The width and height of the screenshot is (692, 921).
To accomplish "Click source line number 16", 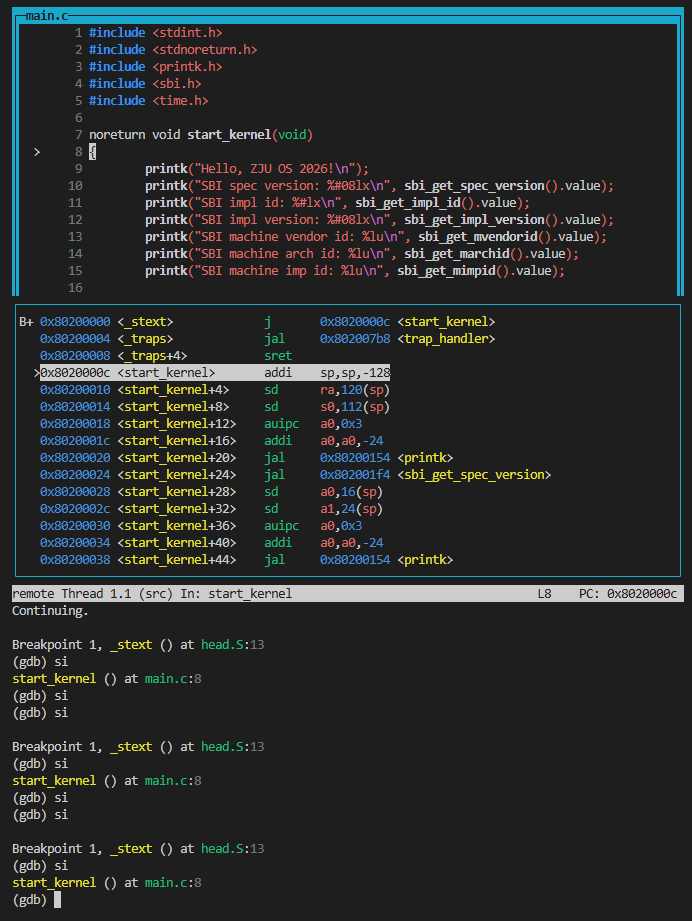I will click(x=75, y=288).
